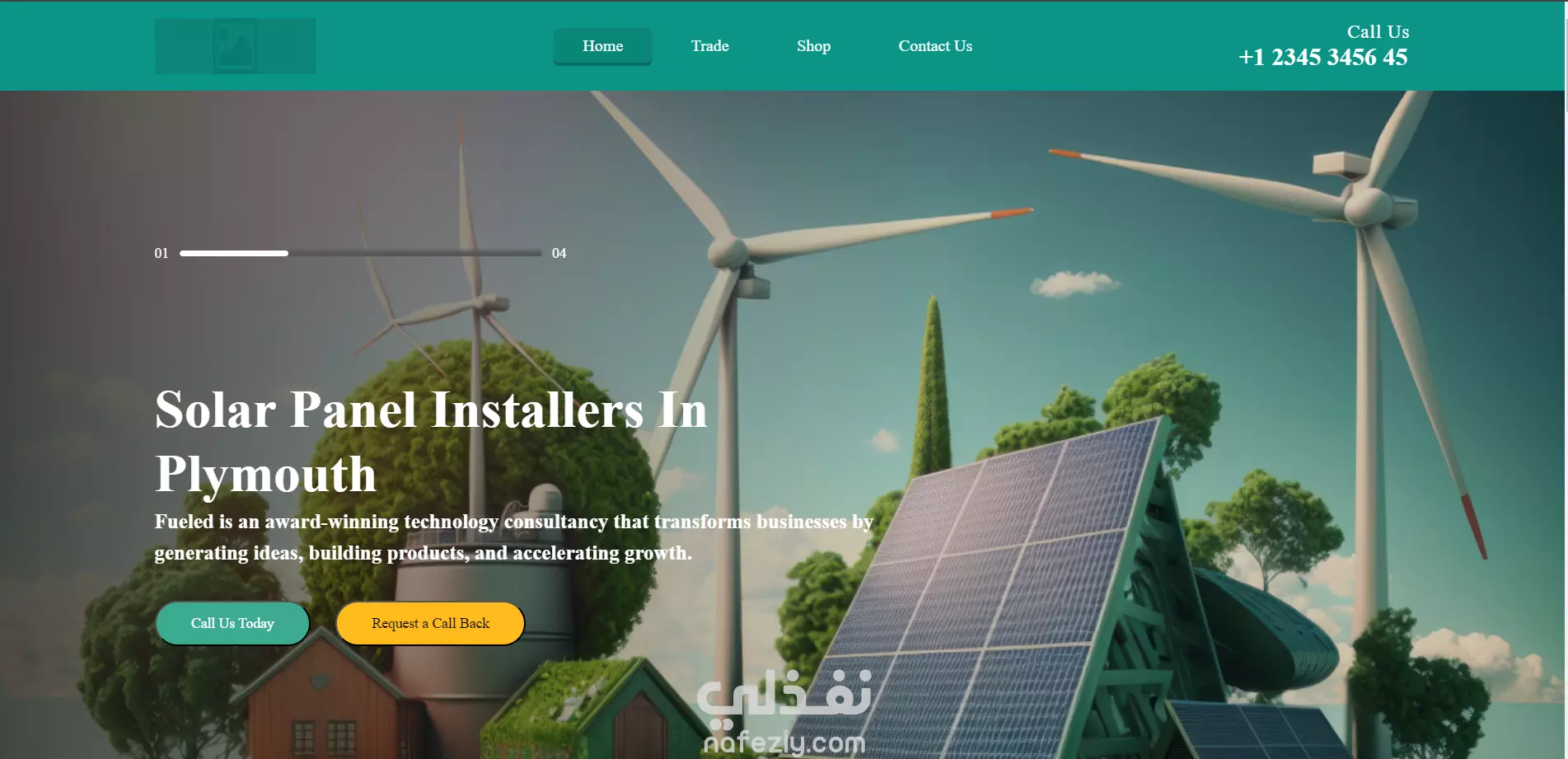1568x759 pixels.
Task: Go to the Trade page
Action: pos(709,46)
